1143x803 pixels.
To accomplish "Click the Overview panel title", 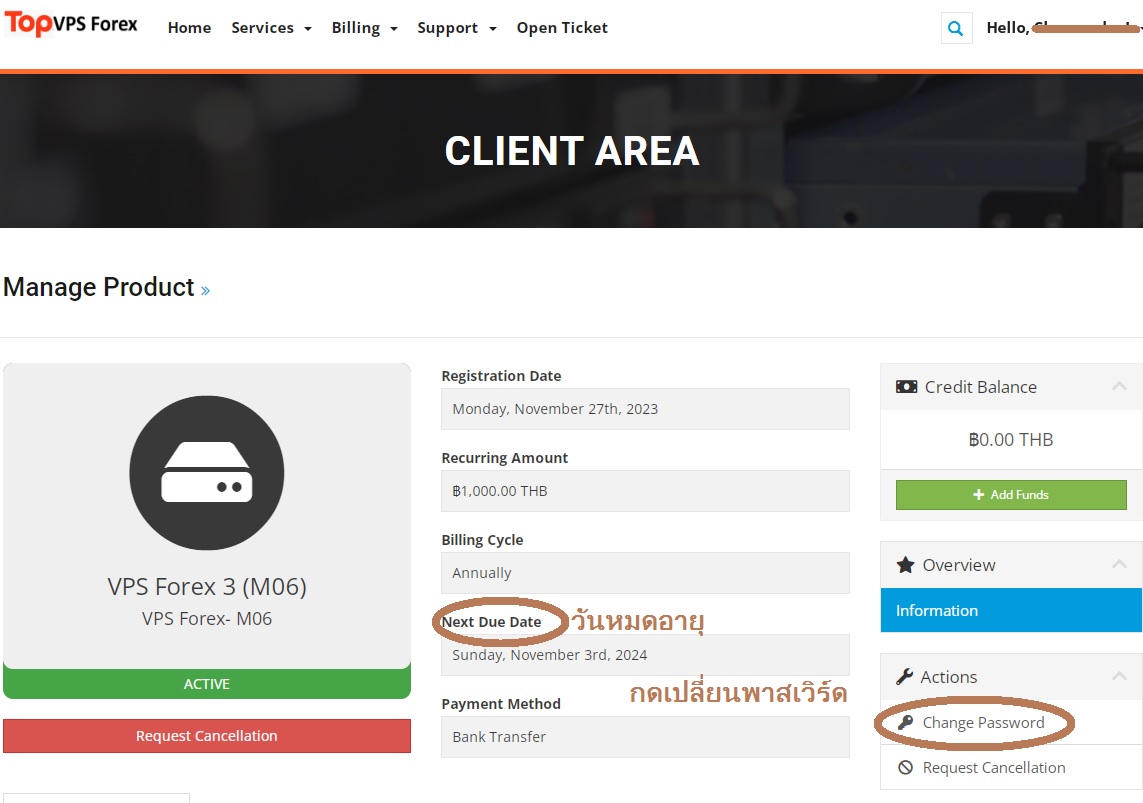I will click(959, 565).
